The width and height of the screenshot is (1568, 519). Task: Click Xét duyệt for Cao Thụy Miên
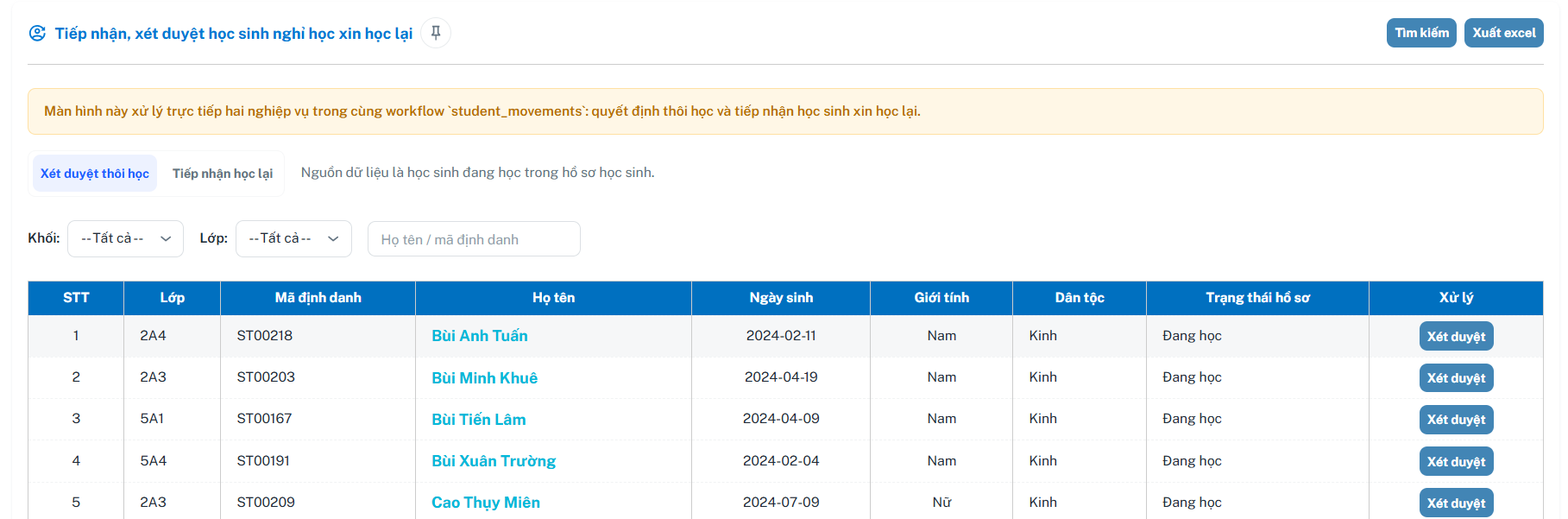coord(1456,503)
